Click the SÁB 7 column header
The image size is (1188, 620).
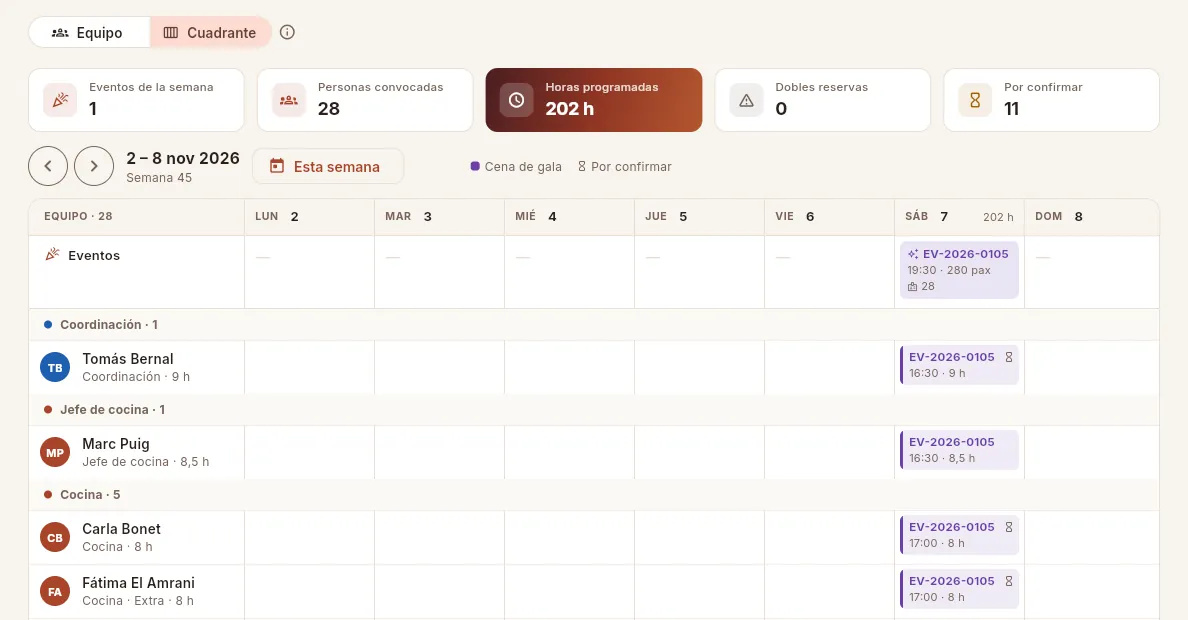[x=959, y=217]
